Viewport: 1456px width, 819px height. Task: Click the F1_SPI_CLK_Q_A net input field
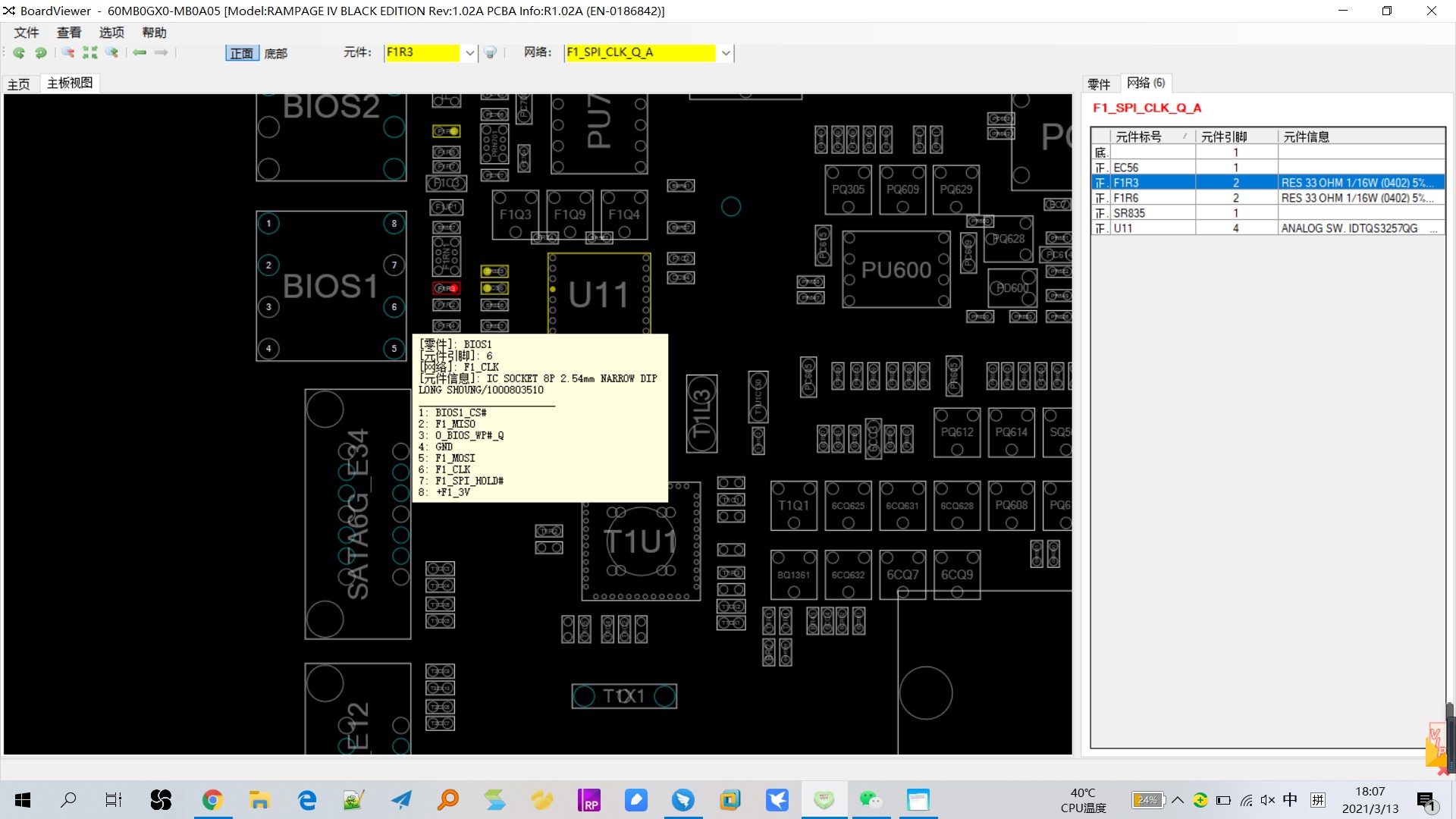(640, 52)
